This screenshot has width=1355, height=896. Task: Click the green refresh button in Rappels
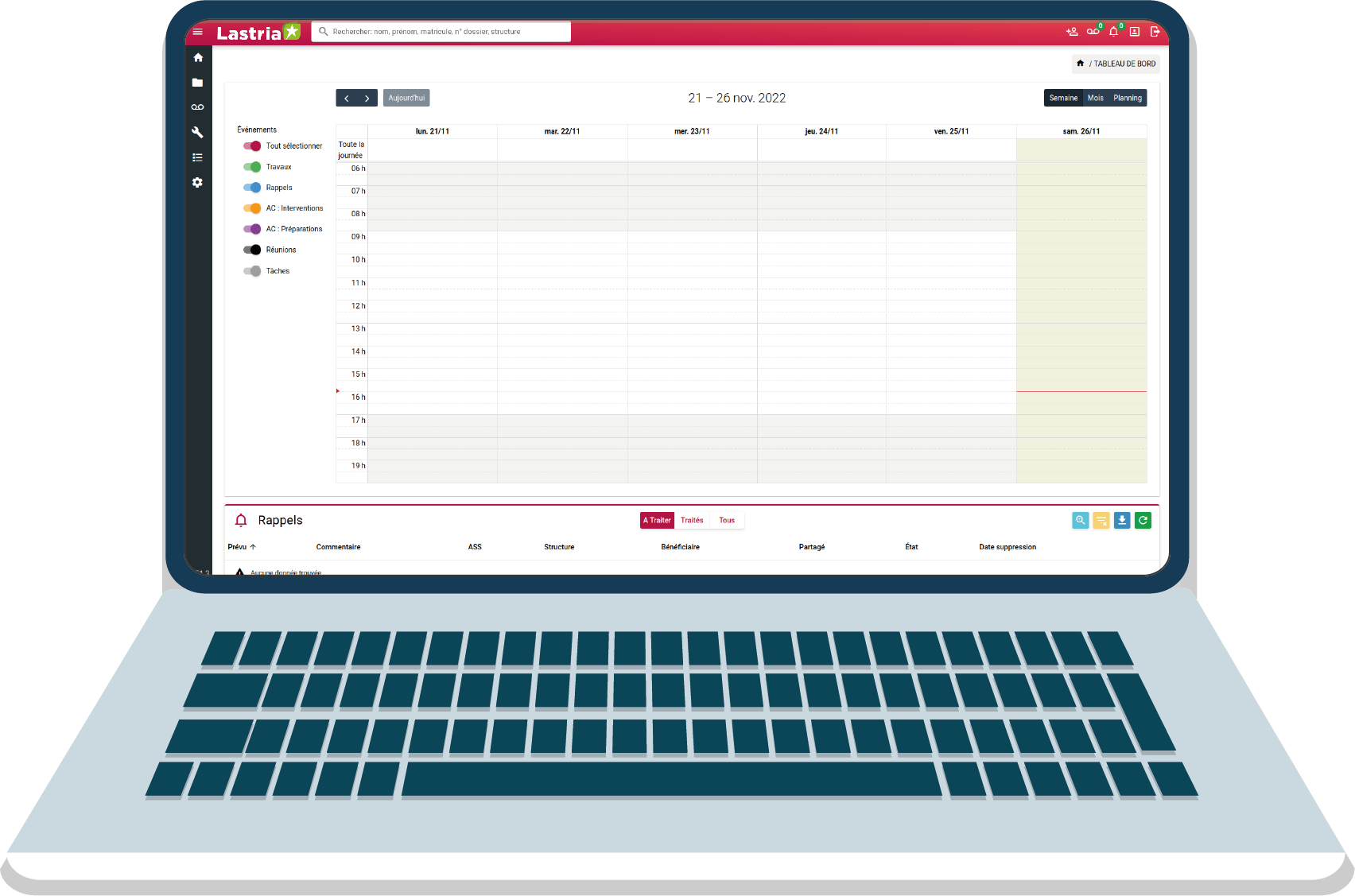[1143, 521]
